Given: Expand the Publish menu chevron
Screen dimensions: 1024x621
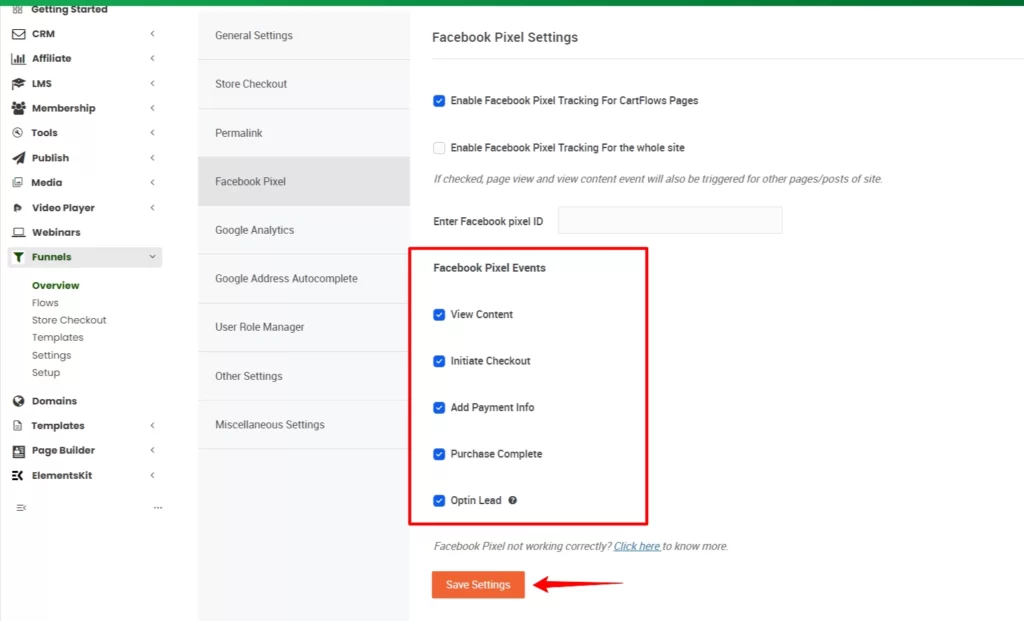Looking at the screenshot, I should [x=152, y=157].
